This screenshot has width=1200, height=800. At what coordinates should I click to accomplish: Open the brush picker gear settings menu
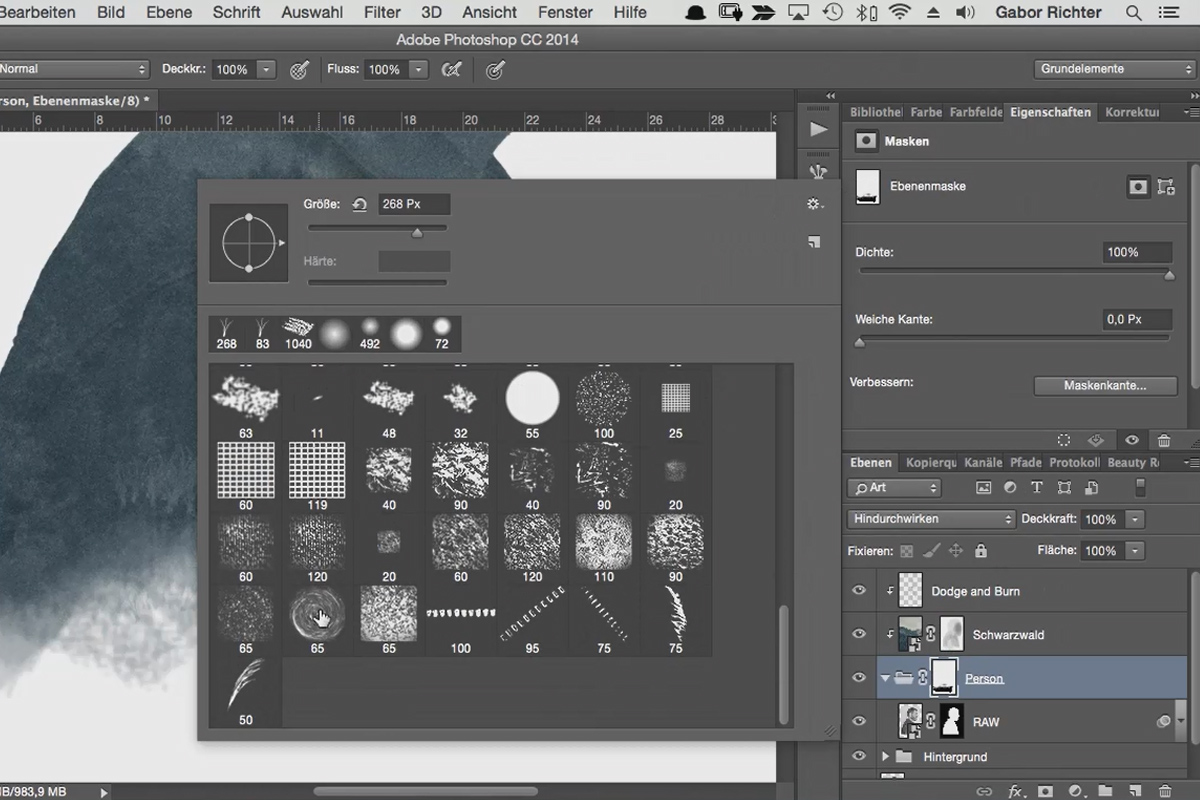pos(814,204)
